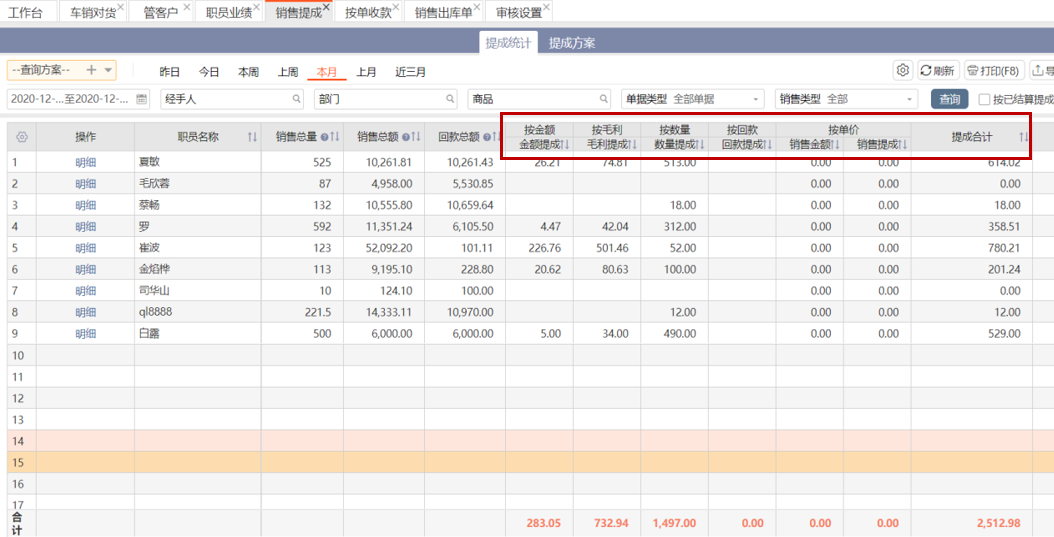Click the calendar icon in date range field
This screenshot has height=537, width=1054.
141,99
